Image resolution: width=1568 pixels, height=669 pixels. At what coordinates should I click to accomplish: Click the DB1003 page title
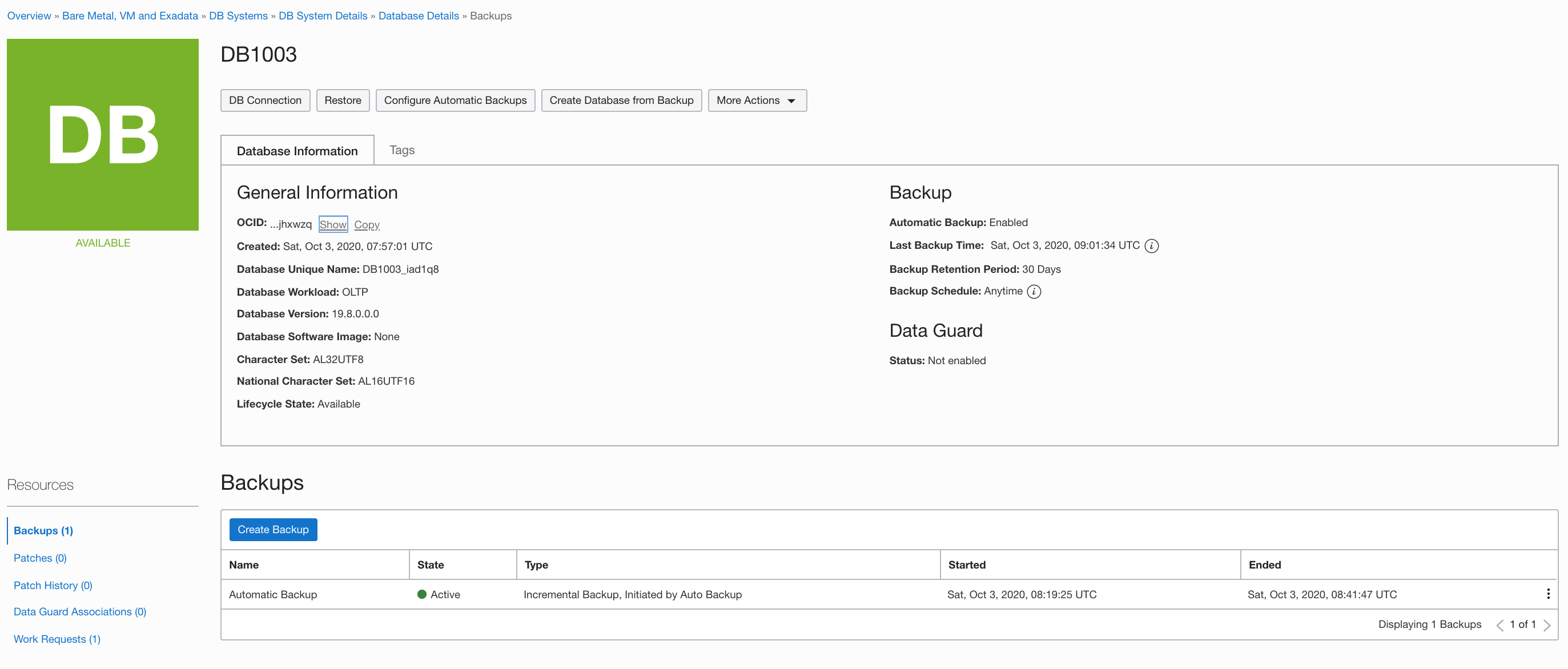point(259,55)
